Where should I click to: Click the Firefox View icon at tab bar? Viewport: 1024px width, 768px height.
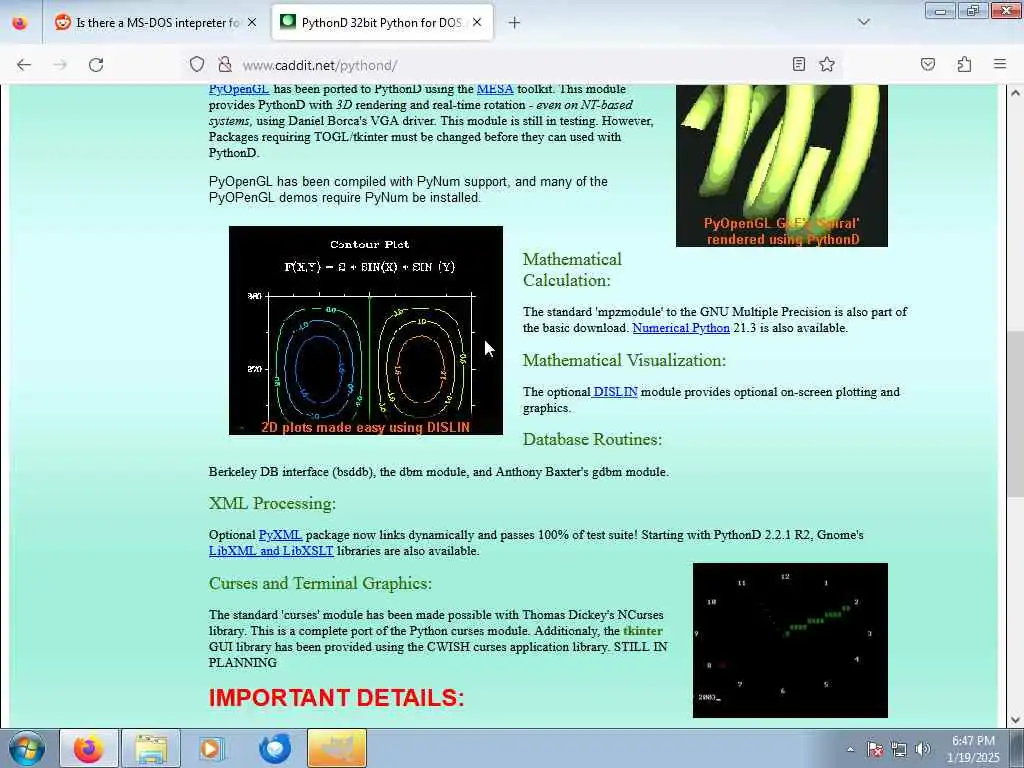point(20,23)
